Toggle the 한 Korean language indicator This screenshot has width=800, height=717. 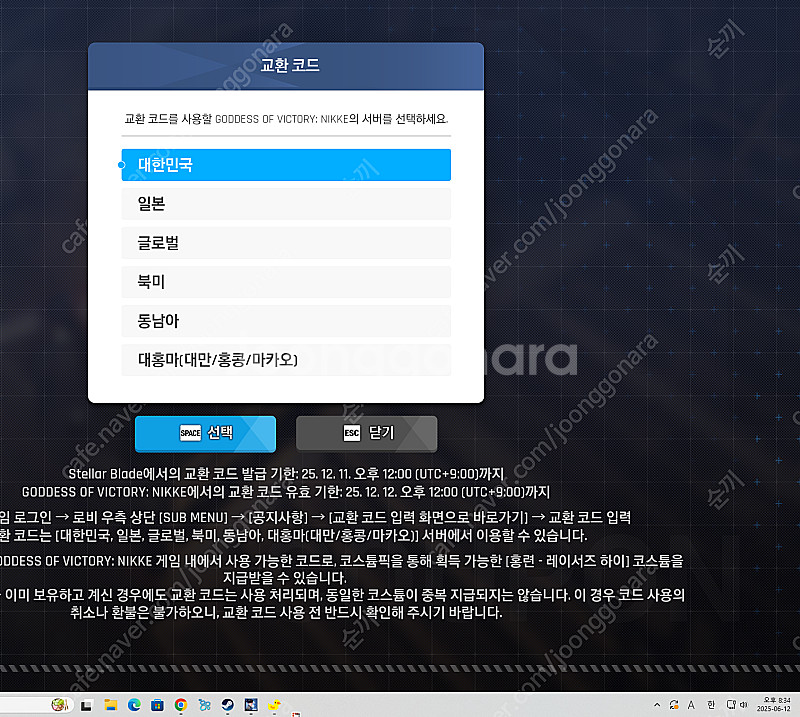click(711, 705)
